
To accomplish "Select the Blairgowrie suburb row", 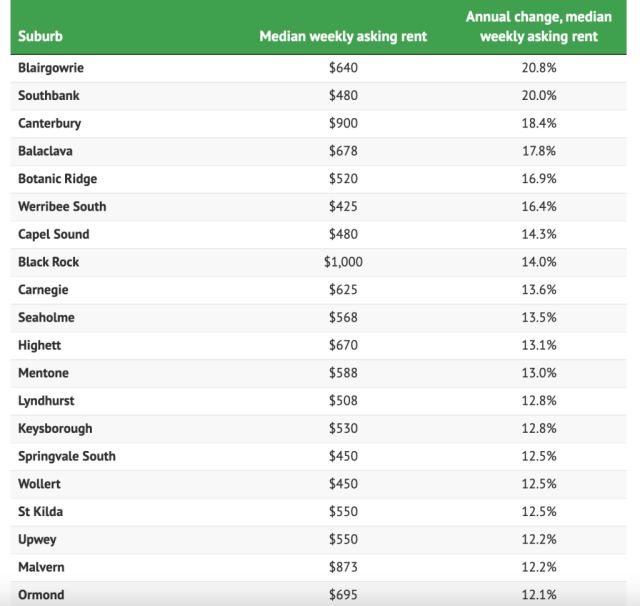I will coord(52,68).
